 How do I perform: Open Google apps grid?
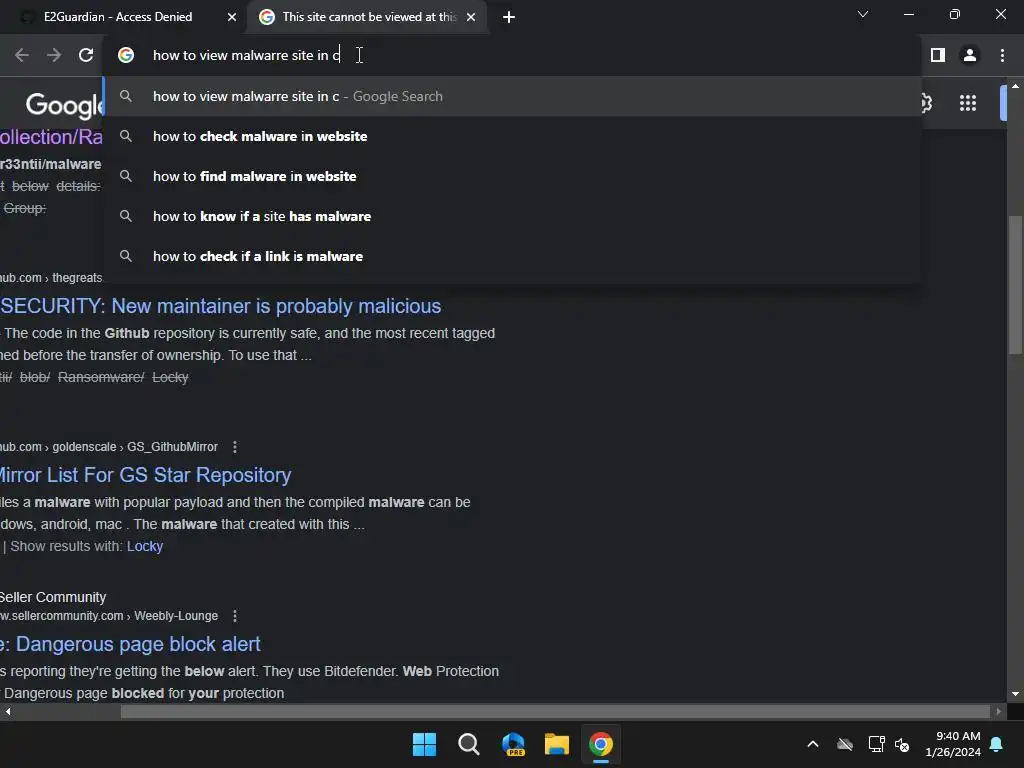tap(968, 103)
